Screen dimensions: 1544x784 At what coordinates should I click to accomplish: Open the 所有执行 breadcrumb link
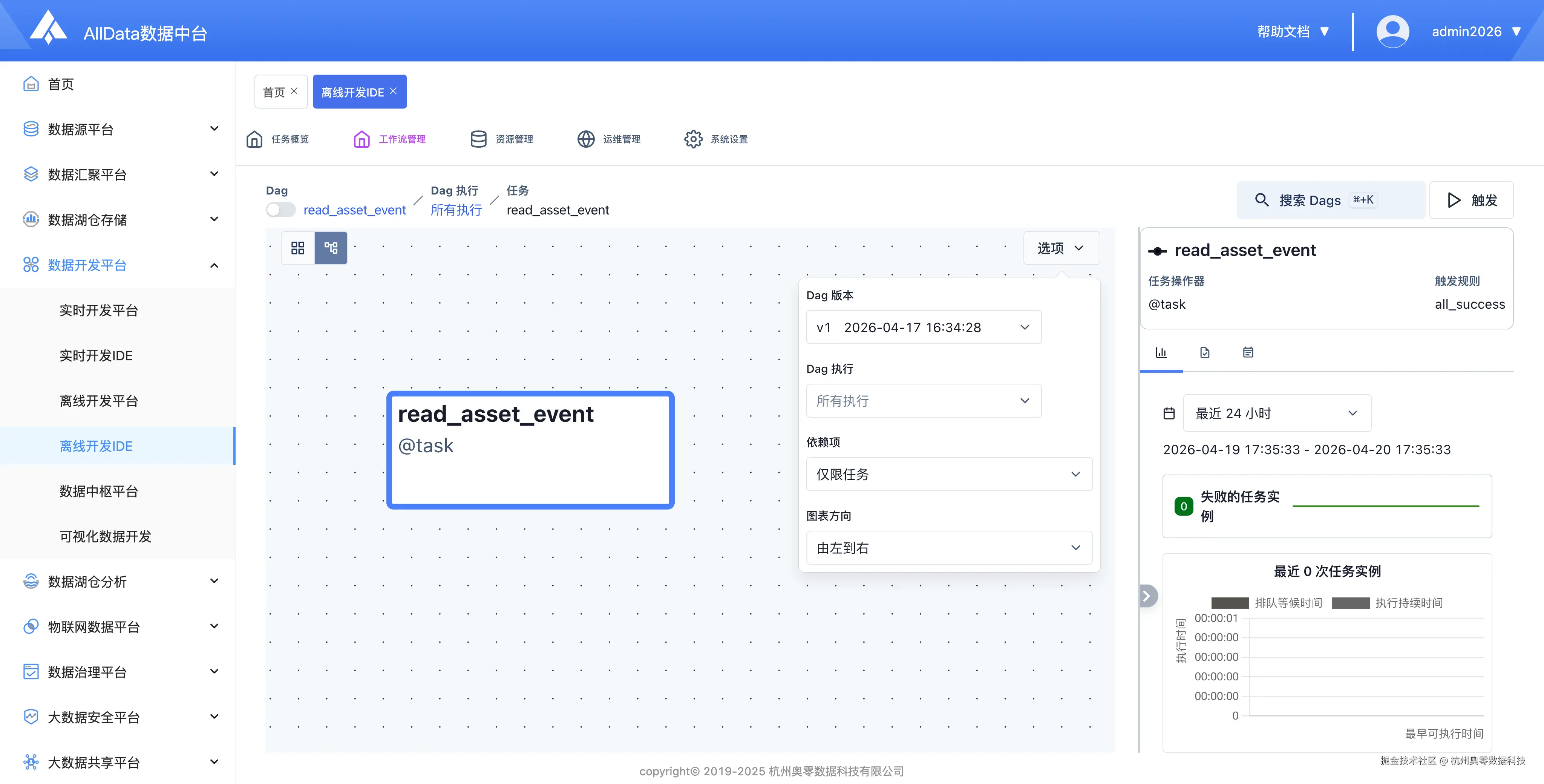pos(456,210)
